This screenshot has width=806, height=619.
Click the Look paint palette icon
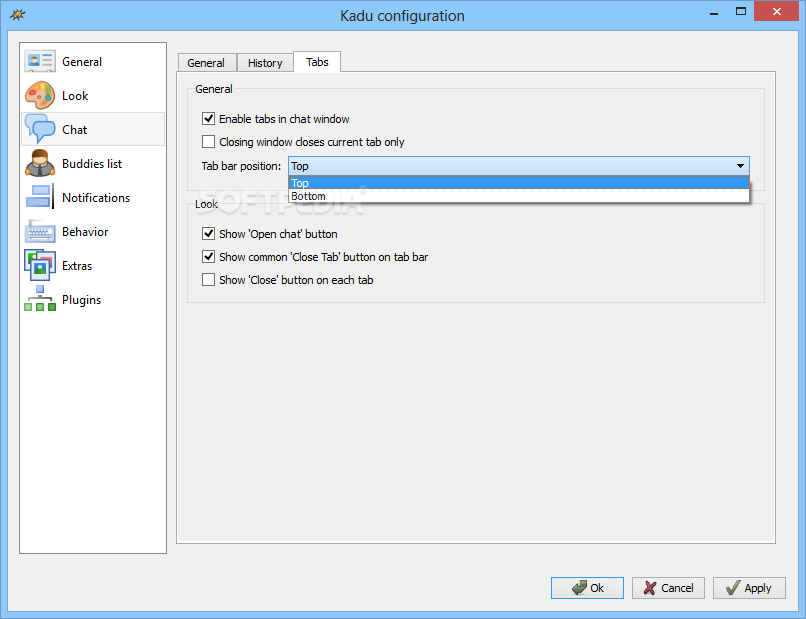pyautogui.click(x=40, y=96)
